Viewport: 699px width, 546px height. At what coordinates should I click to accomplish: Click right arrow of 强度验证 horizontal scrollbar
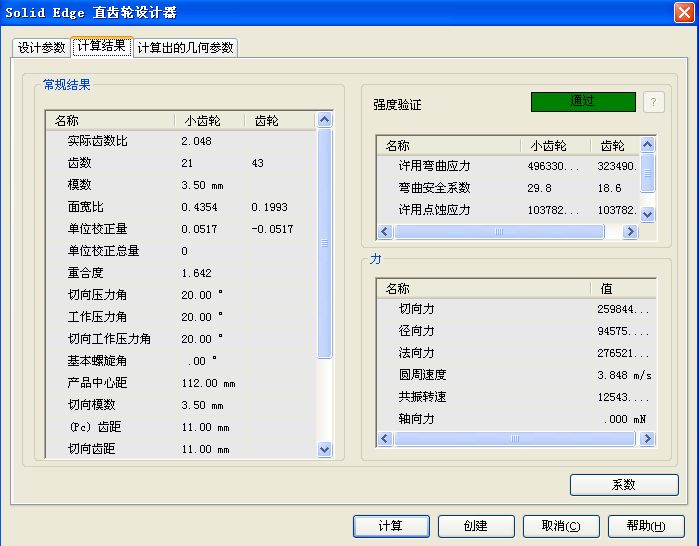click(630, 231)
